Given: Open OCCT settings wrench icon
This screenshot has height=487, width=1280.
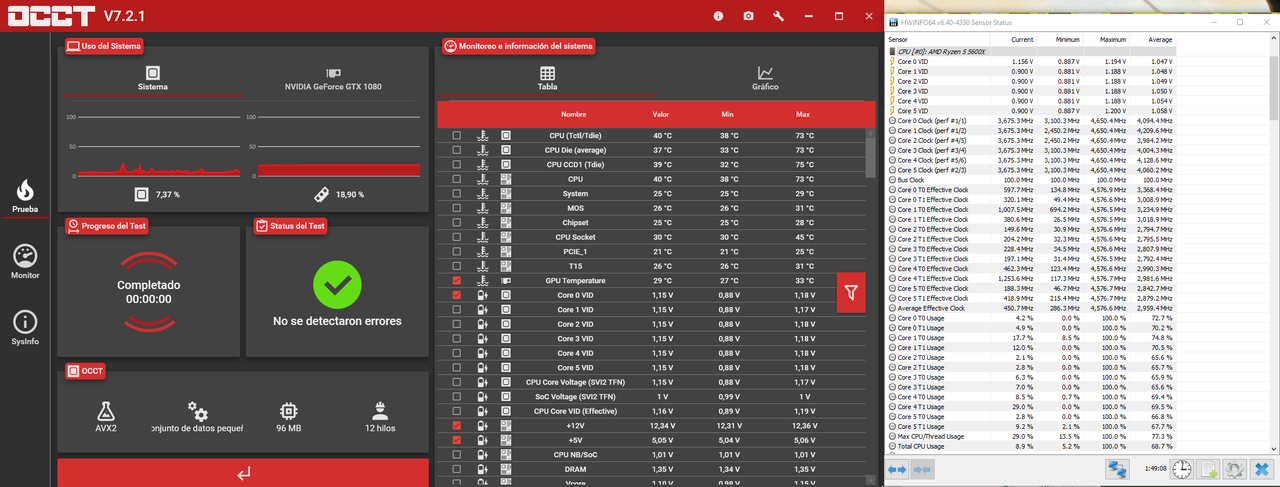Looking at the screenshot, I should click(778, 16).
